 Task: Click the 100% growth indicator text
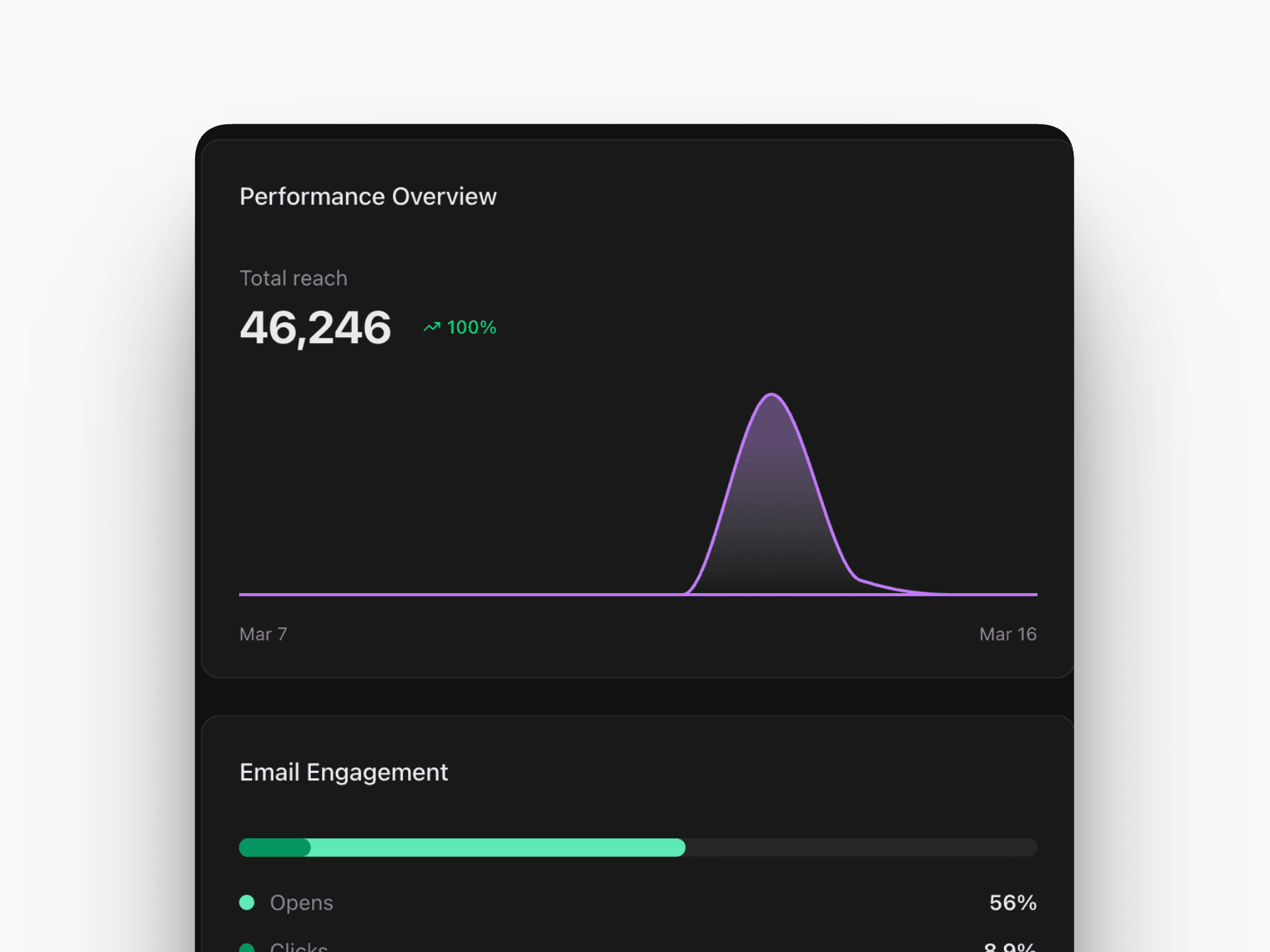point(472,327)
